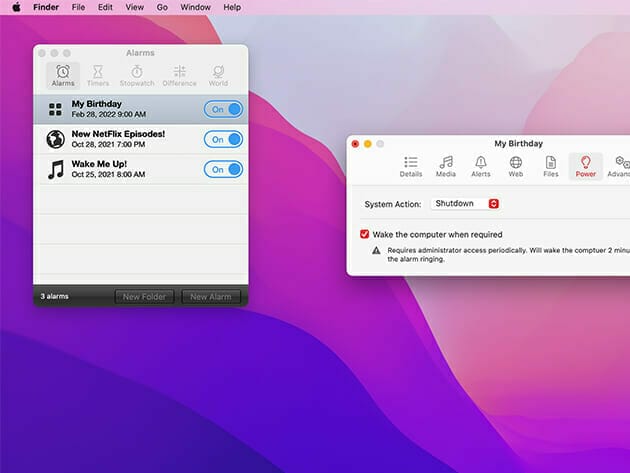
Task: Select the Web globe tab
Action: pos(516,166)
